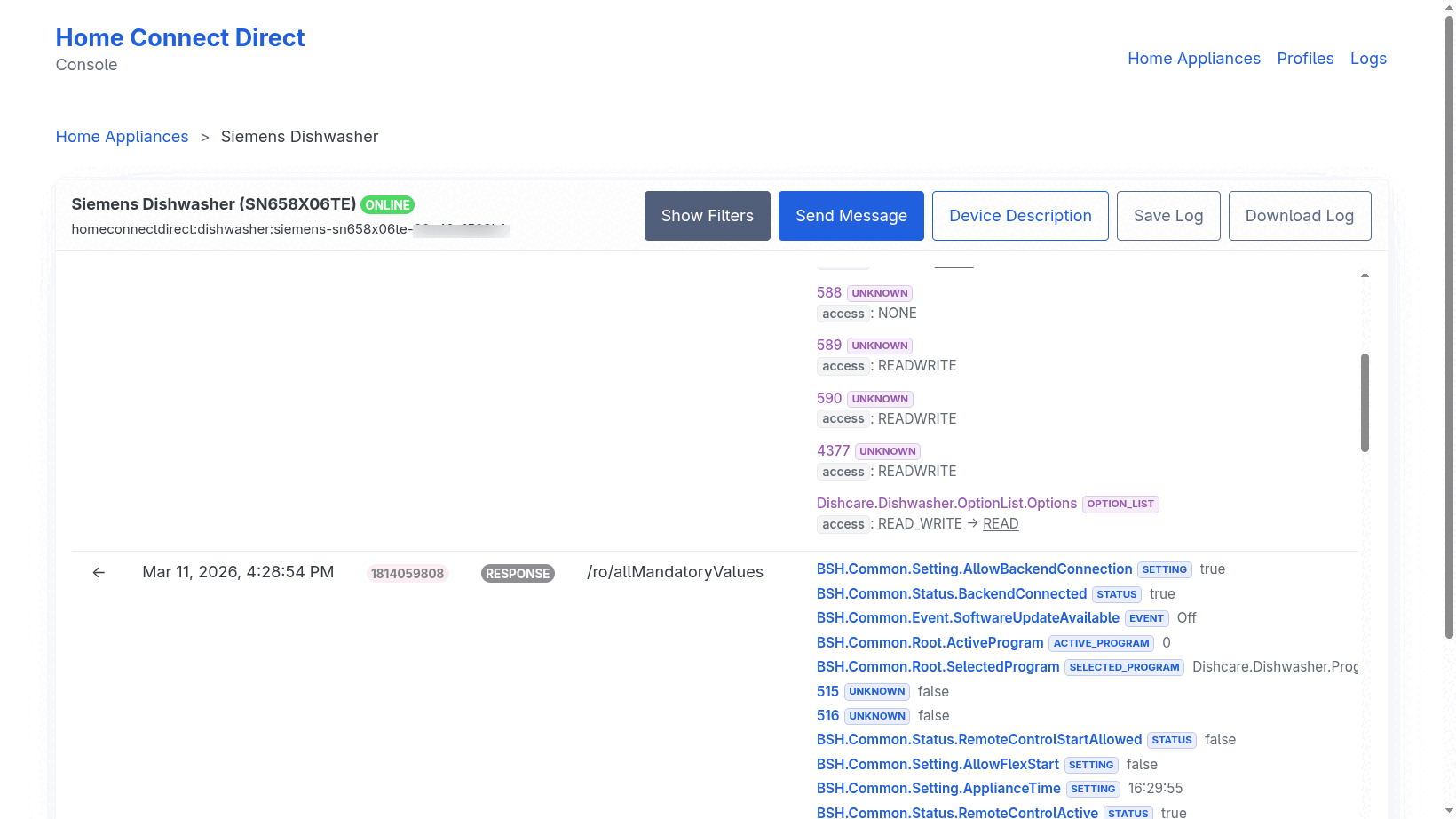Click the /ro/allMandatoryValues resource path
Image resolution: width=1456 pixels, height=819 pixels.
click(675, 572)
